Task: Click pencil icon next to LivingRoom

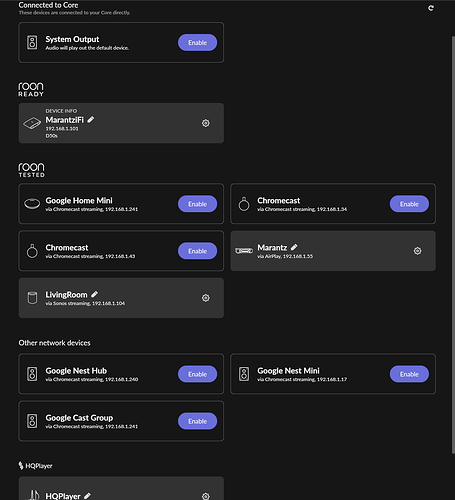Action: [94, 294]
